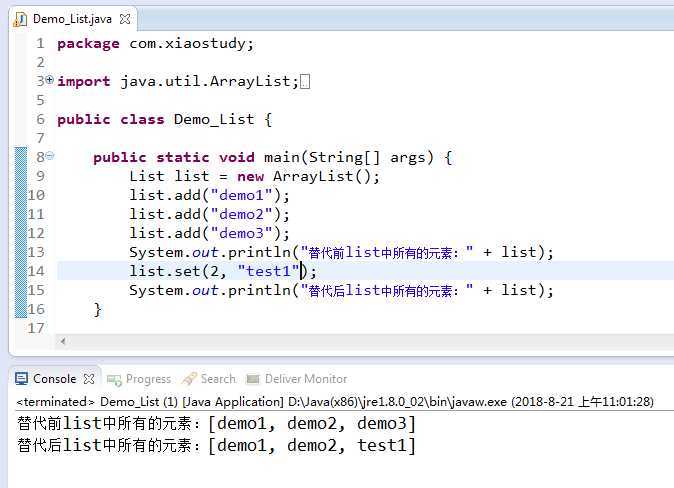
Task: Click on 'List list = new ArrayList();' line
Action: [254, 176]
